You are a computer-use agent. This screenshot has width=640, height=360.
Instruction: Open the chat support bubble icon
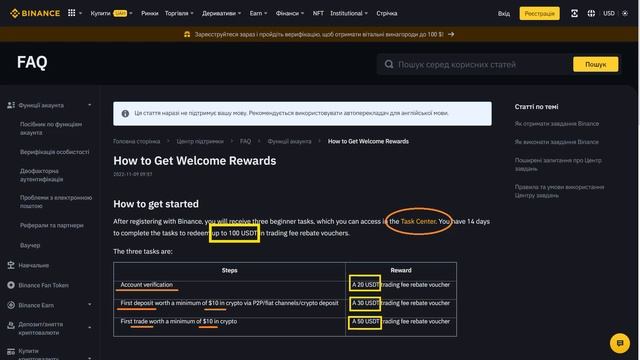pos(620,343)
